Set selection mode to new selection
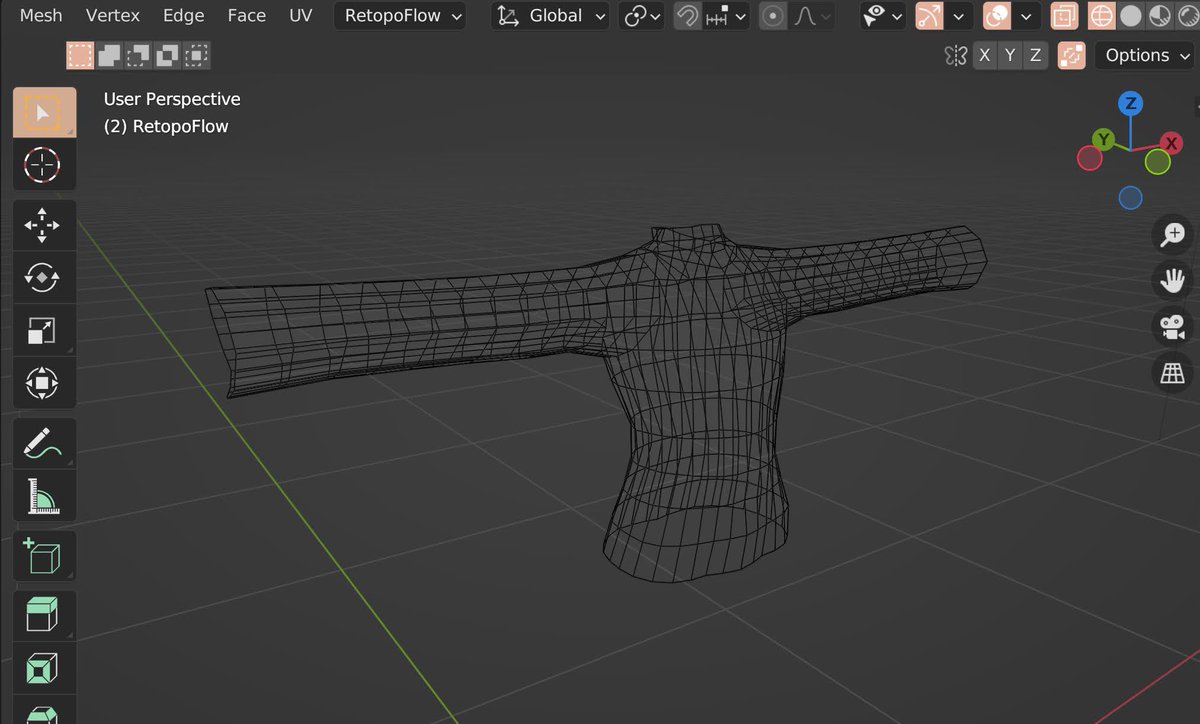 pos(80,55)
